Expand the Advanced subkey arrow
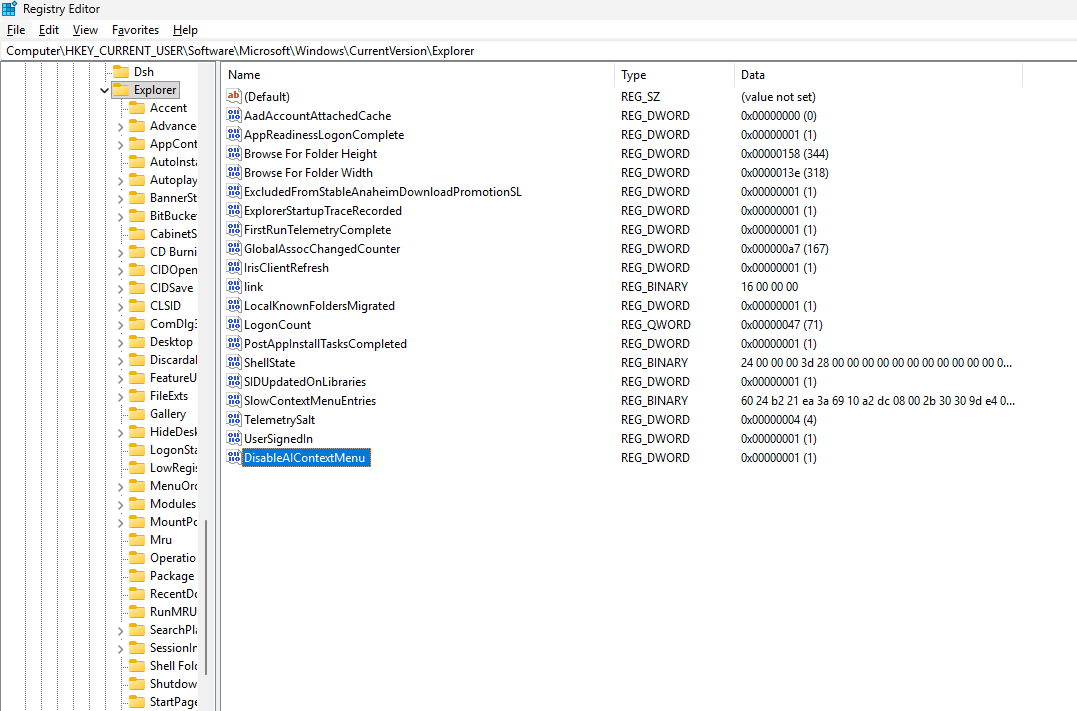1077x711 pixels. click(x=121, y=126)
